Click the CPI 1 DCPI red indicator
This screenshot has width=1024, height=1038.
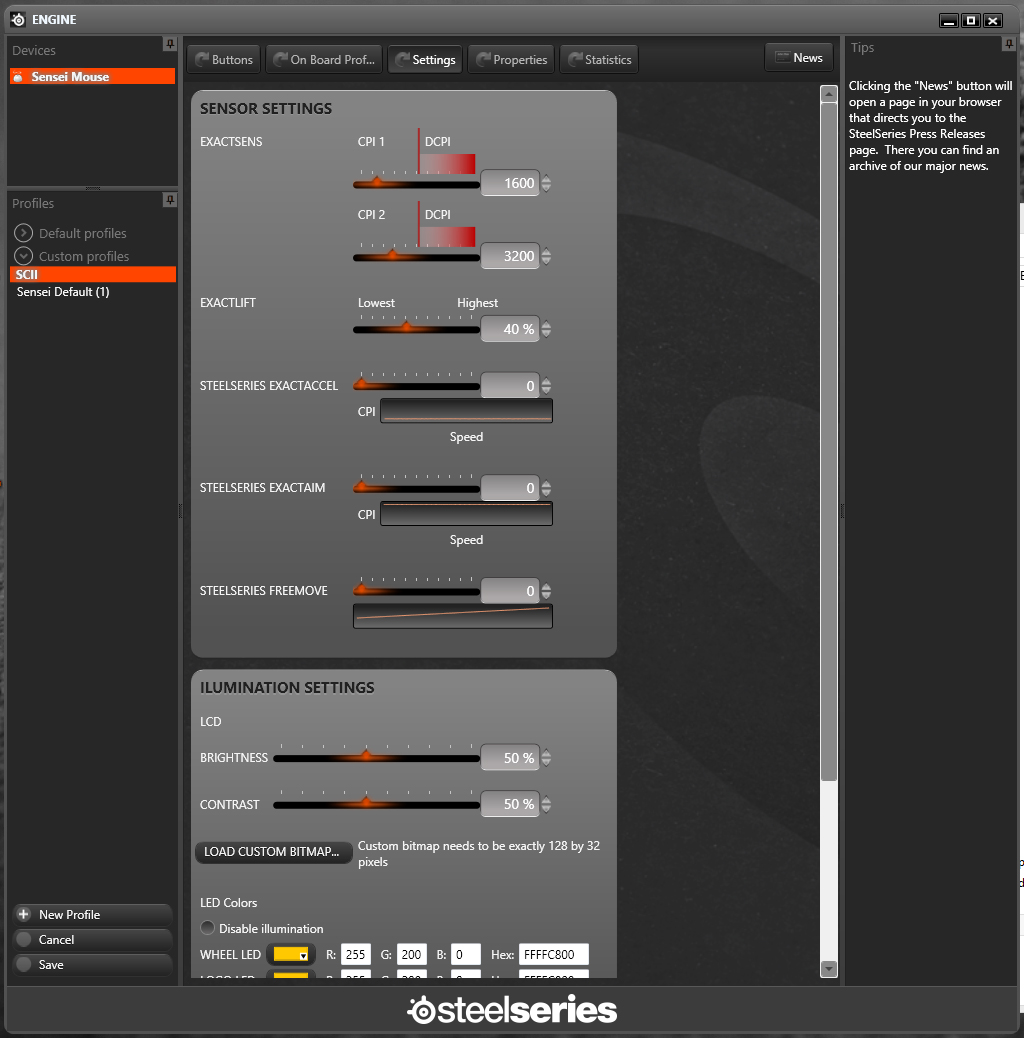[x=447, y=164]
